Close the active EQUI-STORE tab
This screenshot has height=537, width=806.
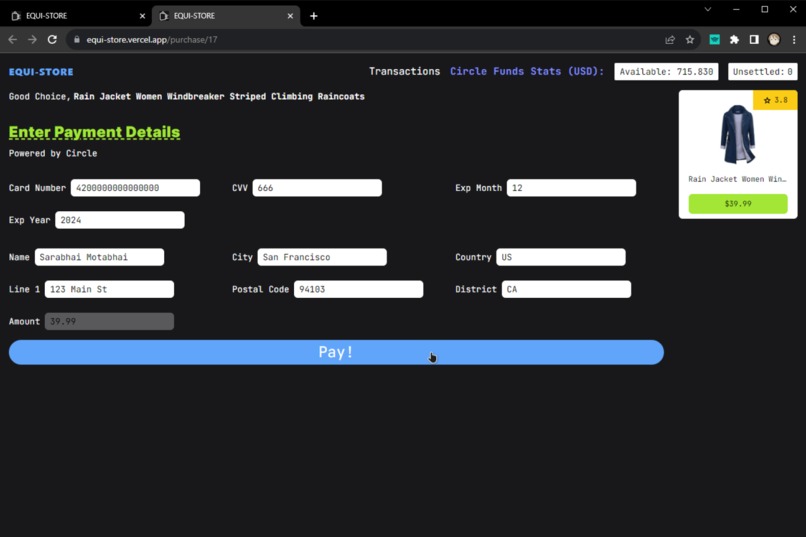click(290, 16)
